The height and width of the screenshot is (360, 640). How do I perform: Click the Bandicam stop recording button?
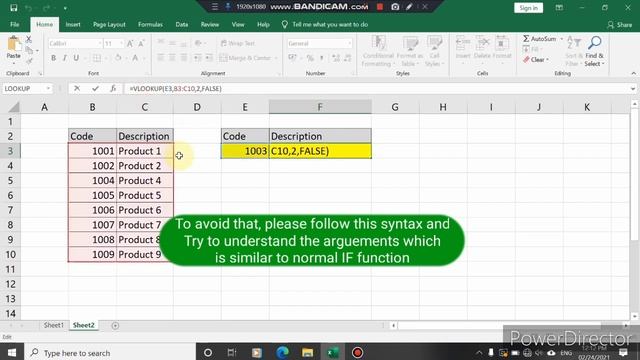(x=380, y=7)
